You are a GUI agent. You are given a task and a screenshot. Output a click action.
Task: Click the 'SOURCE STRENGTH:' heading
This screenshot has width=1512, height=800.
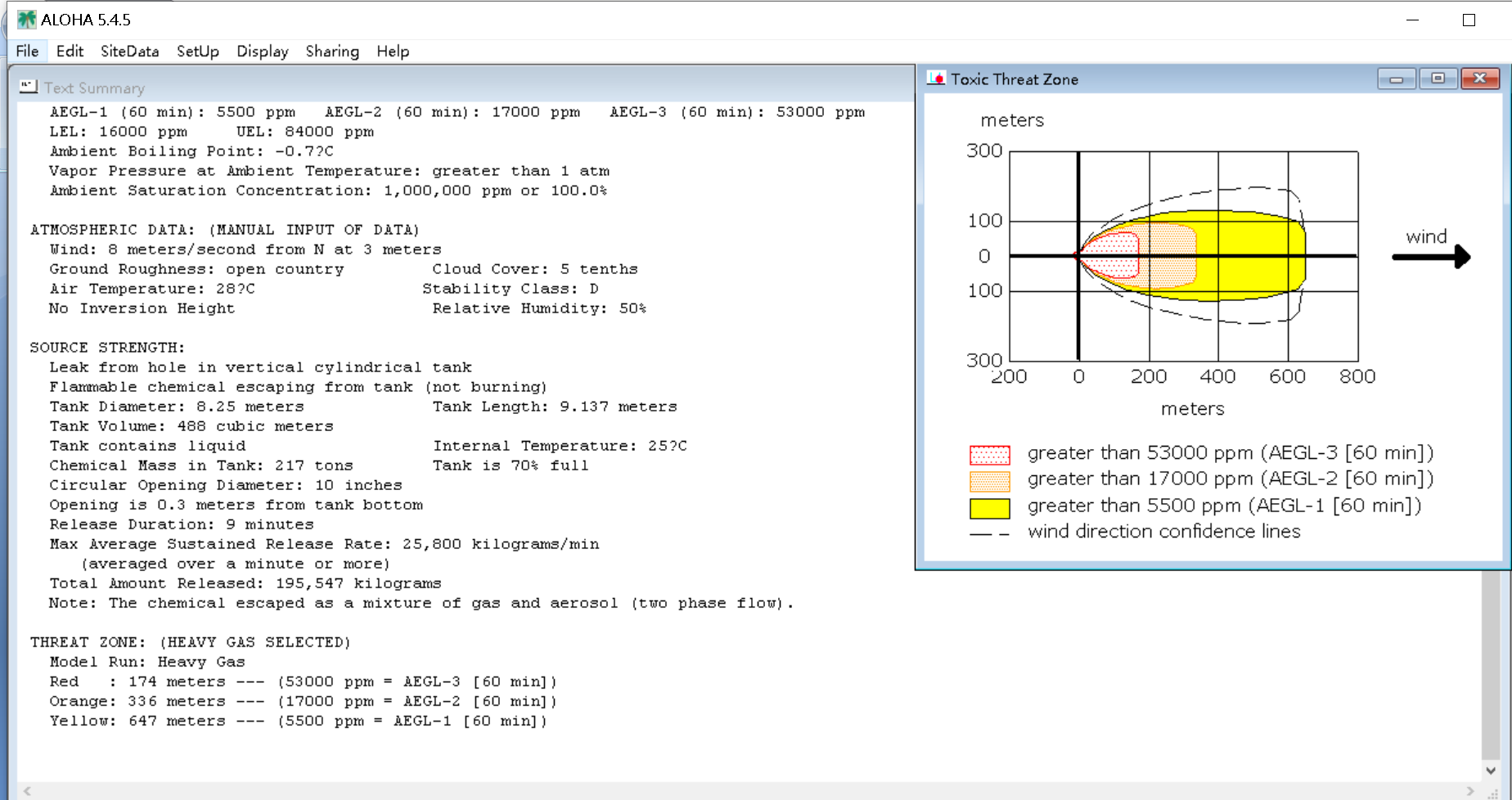(107, 348)
